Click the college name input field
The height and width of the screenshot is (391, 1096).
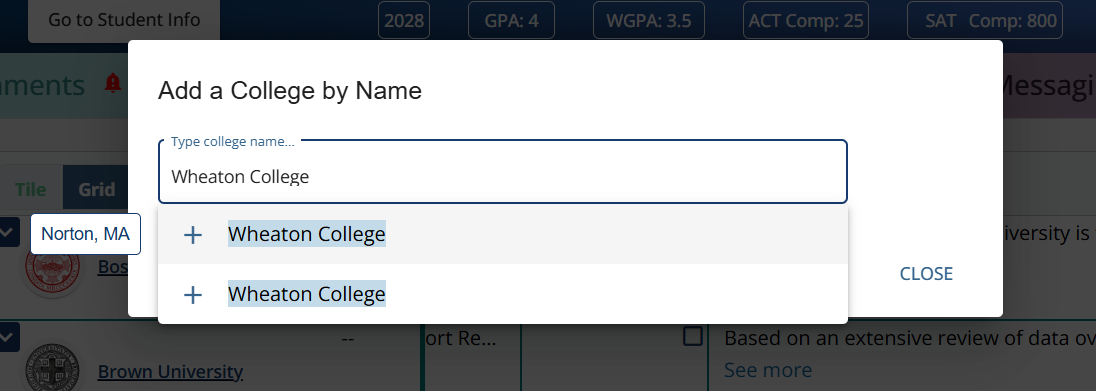503,172
